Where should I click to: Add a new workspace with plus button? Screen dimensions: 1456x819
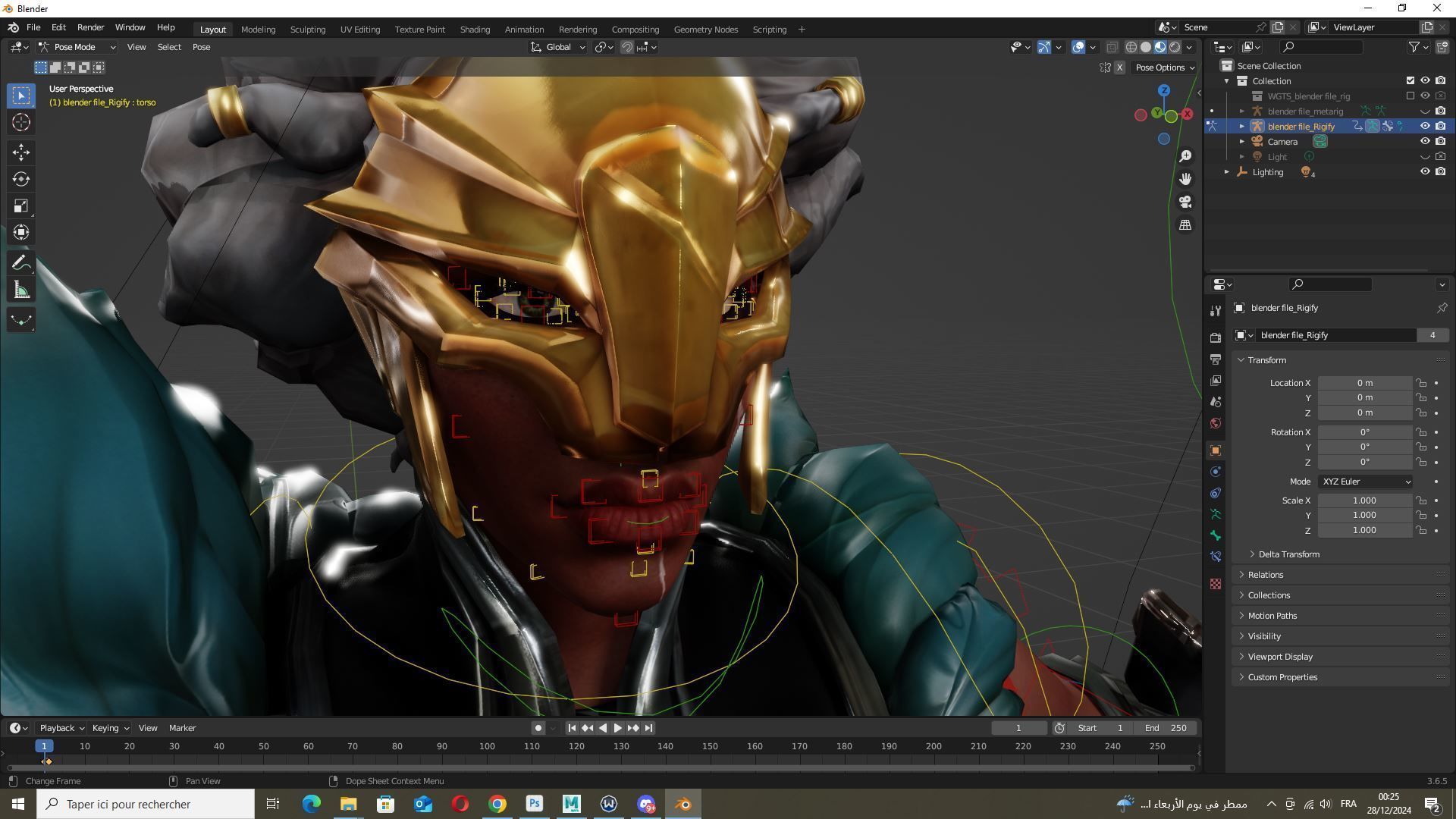click(x=802, y=30)
